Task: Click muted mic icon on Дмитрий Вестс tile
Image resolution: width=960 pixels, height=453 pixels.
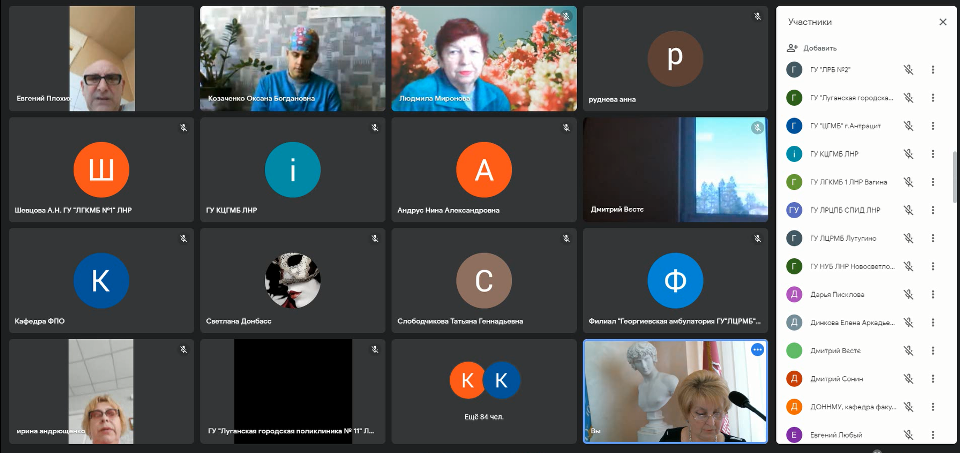Action: 757,127
